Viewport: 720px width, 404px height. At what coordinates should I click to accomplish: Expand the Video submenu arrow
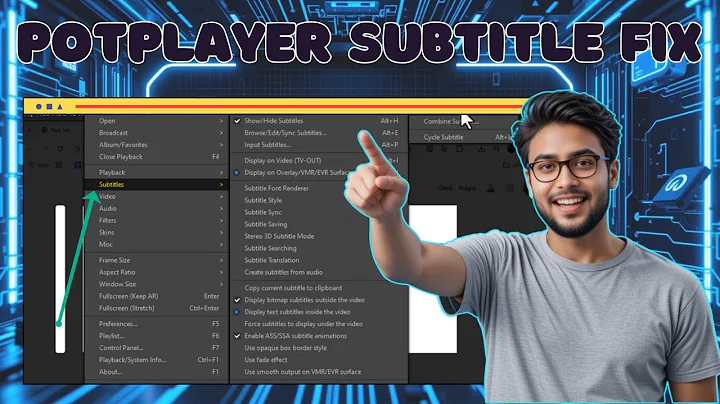point(221,196)
